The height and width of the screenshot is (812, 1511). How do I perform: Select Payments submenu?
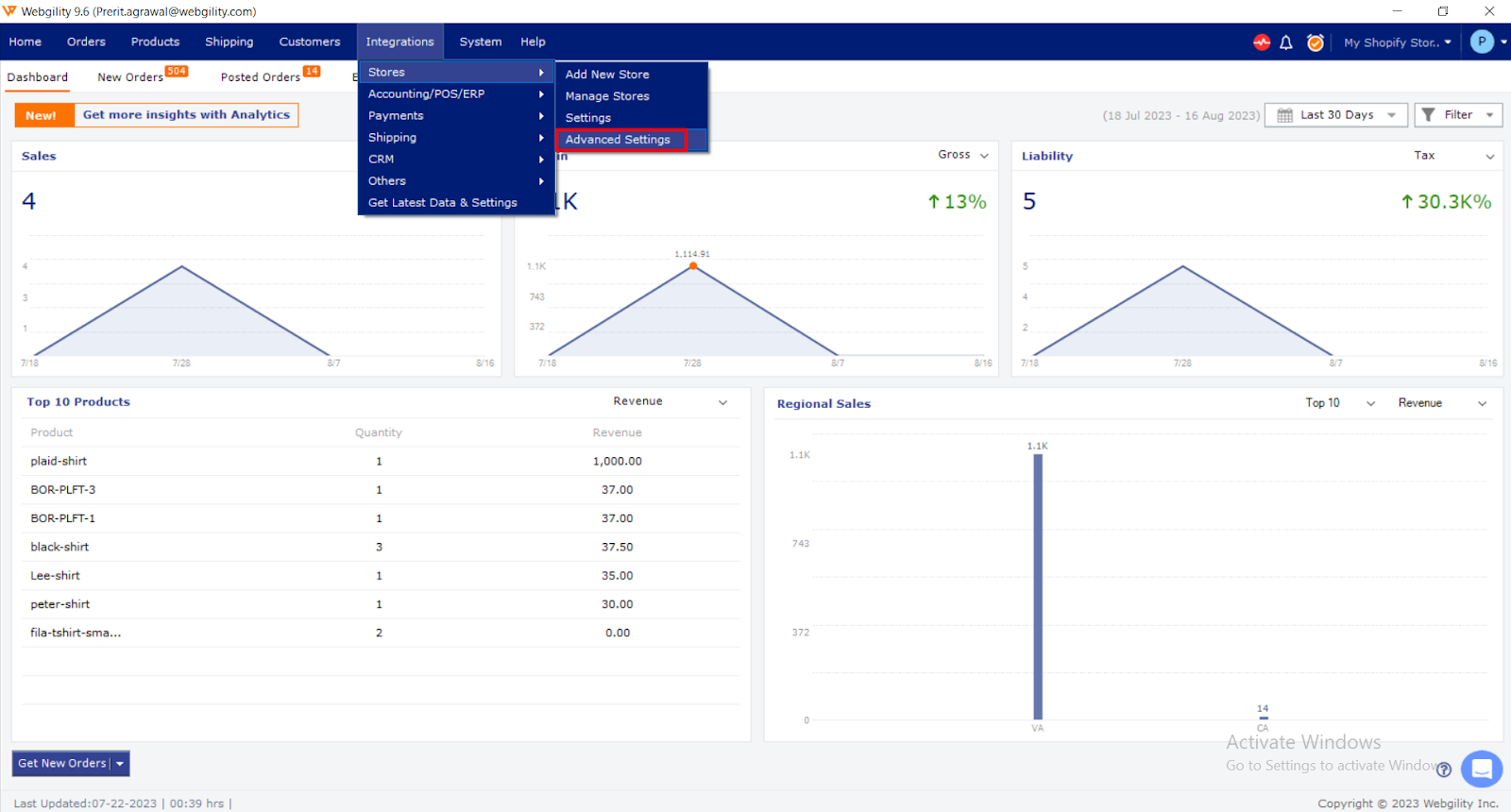456,115
